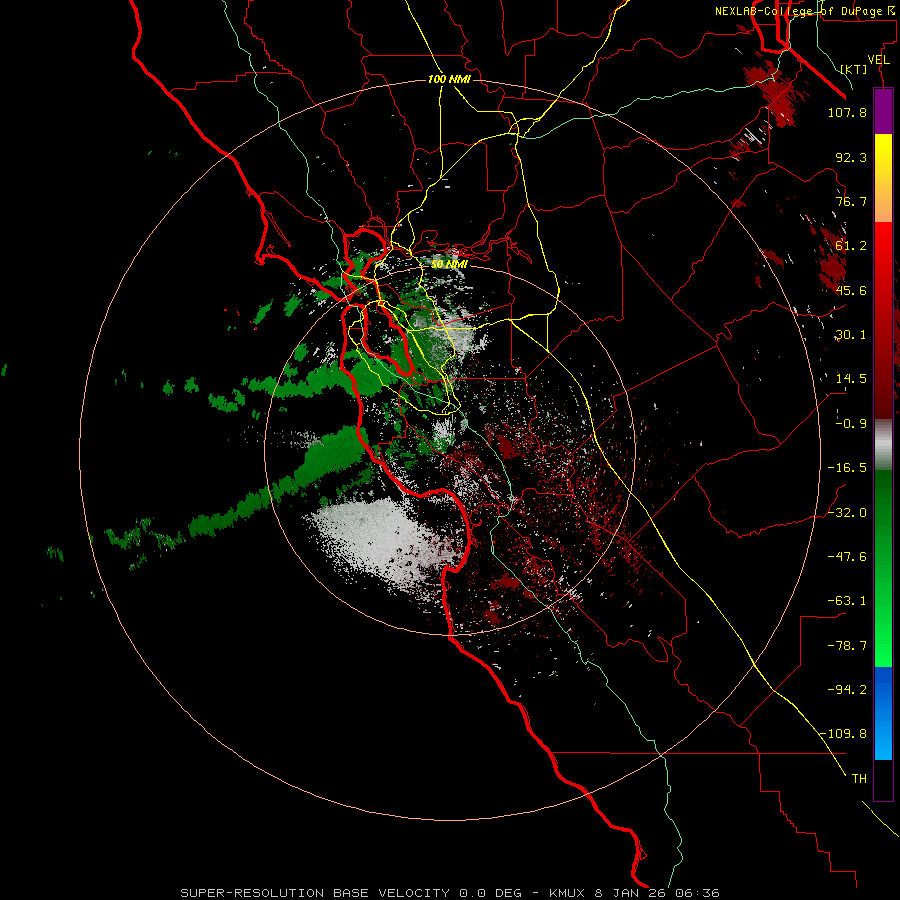This screenshot has width=900, height=900.
Task: Select the -32.0 legend value
Action: pyautogui.click(x=847, y=513)
